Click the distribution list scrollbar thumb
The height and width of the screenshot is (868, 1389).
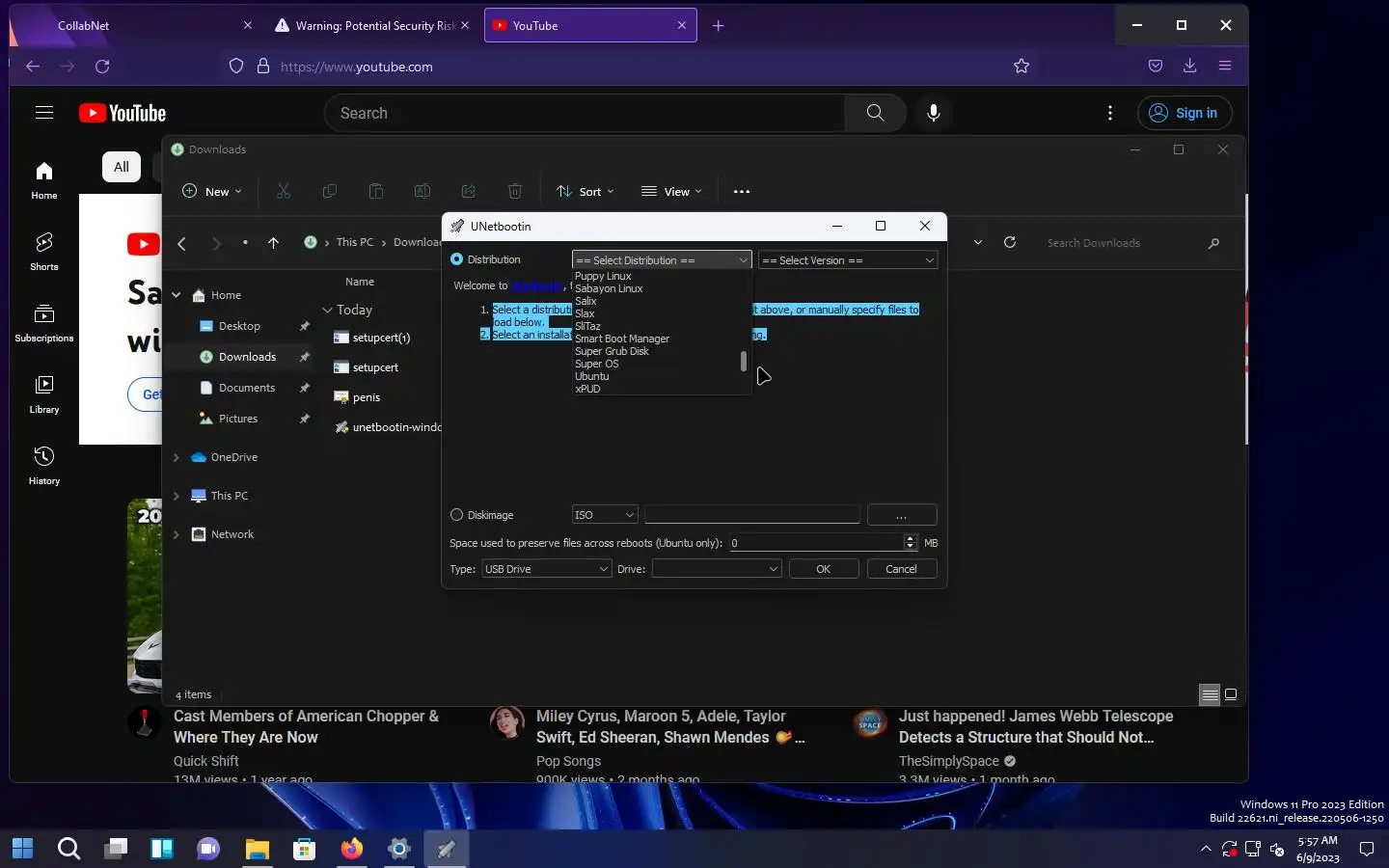pyautogui.click(x=744, y=362)
